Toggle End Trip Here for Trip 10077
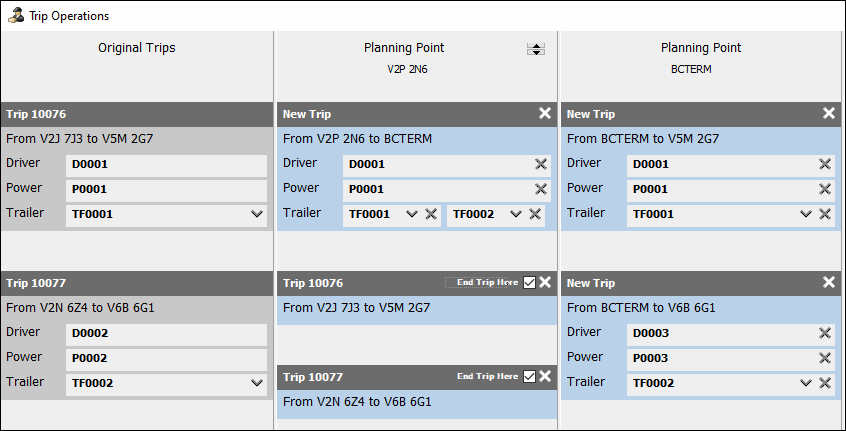 tap(530, 377)
